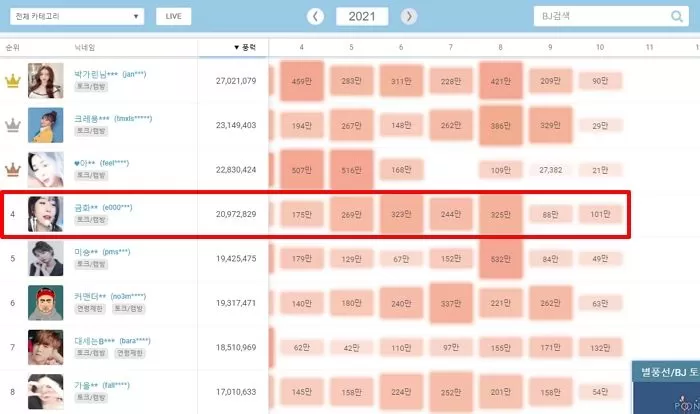Open 금화** (e000***) nickname link

pyautogui.click(x=103, y=208)
